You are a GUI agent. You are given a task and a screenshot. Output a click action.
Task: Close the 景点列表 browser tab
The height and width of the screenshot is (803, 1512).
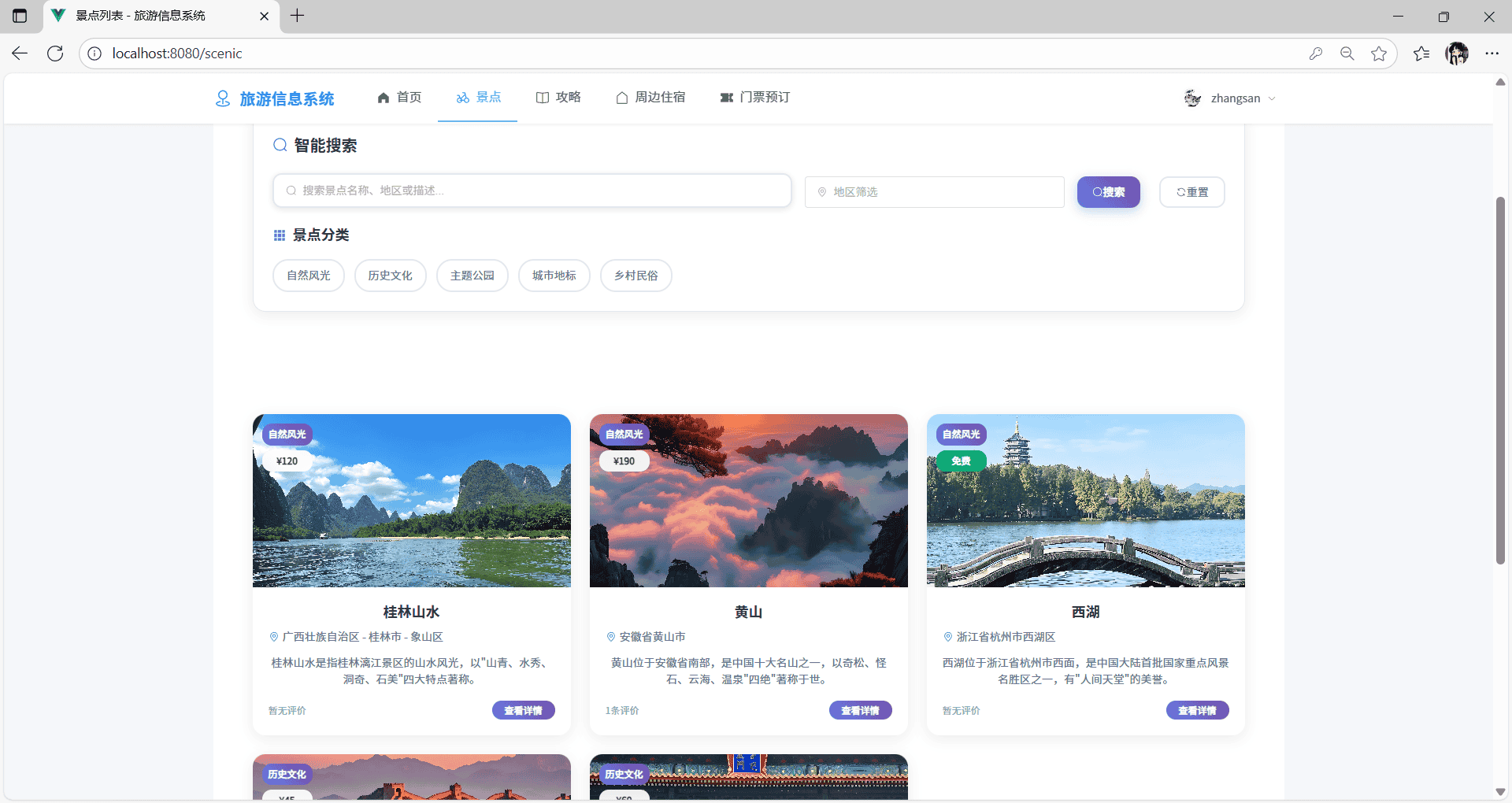coord(265,16)
